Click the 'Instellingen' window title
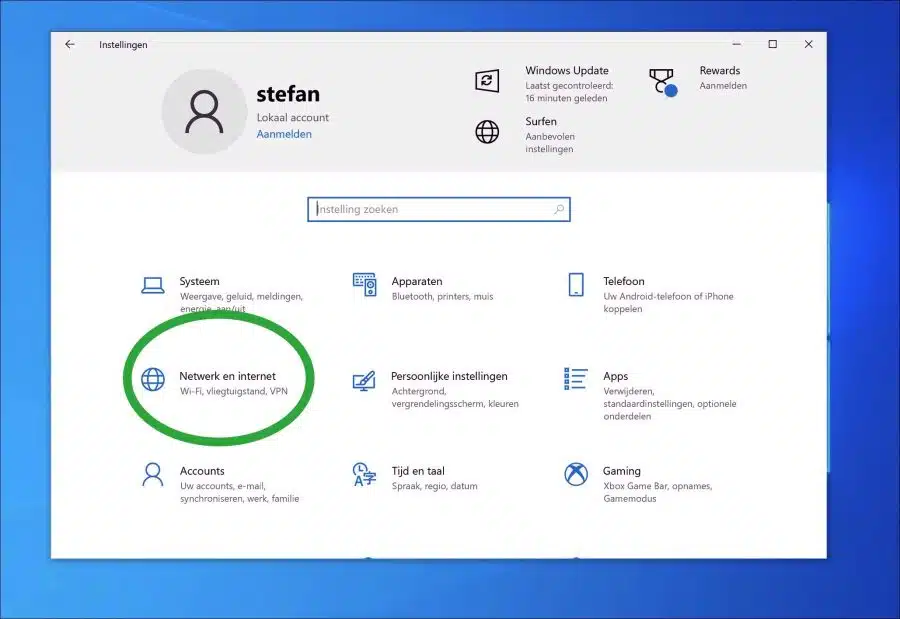 click(x=123, y=45)
